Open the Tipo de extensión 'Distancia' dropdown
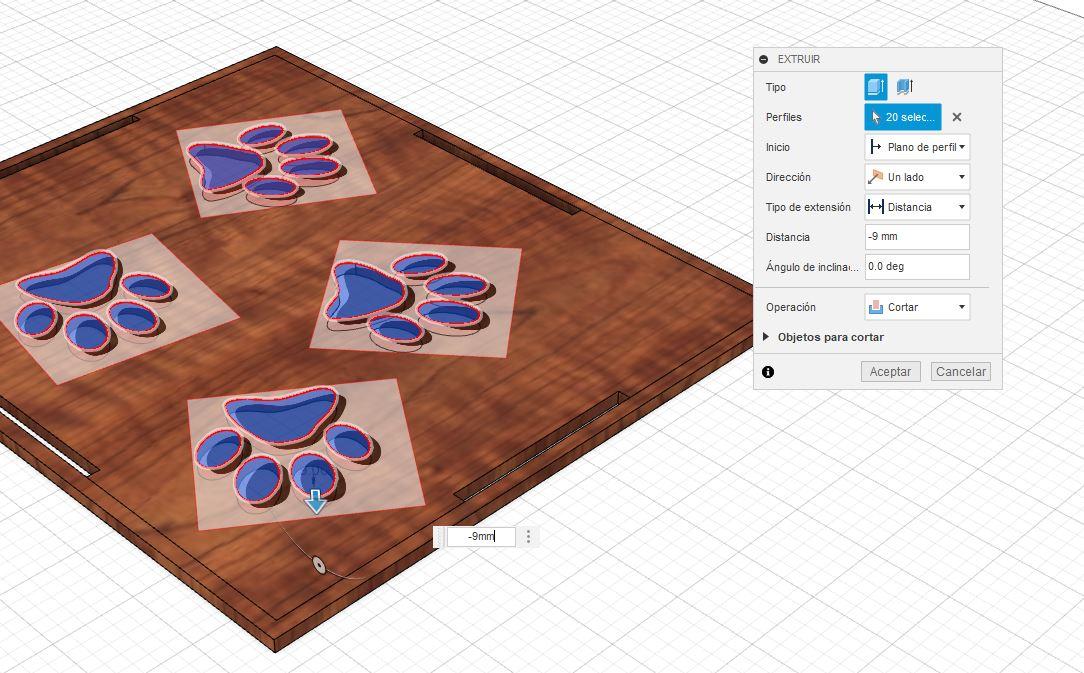Screen dimensions: 1084x673 (917, 207)
